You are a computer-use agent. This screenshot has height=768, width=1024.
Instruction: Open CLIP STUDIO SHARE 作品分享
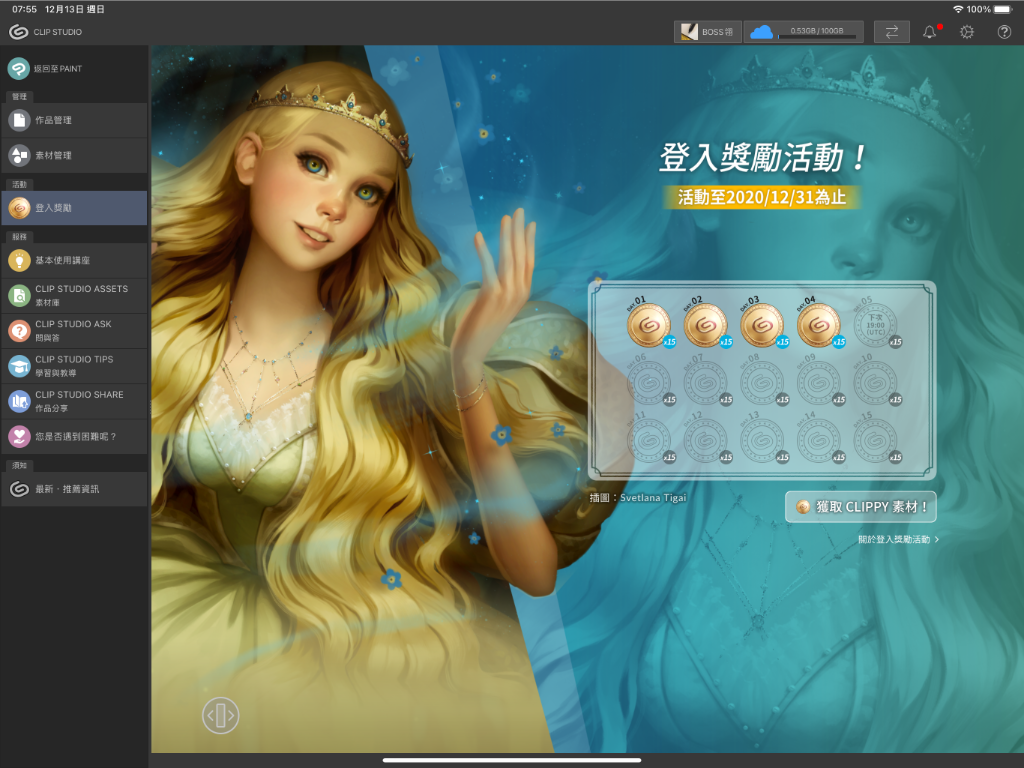74,401
